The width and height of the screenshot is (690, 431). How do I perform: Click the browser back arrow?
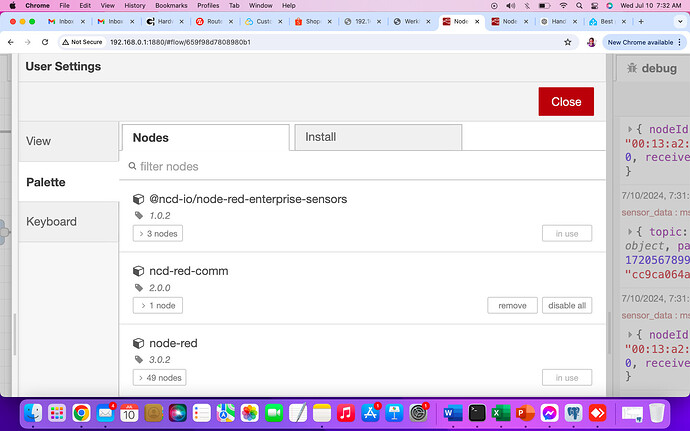tap(10, 42)
